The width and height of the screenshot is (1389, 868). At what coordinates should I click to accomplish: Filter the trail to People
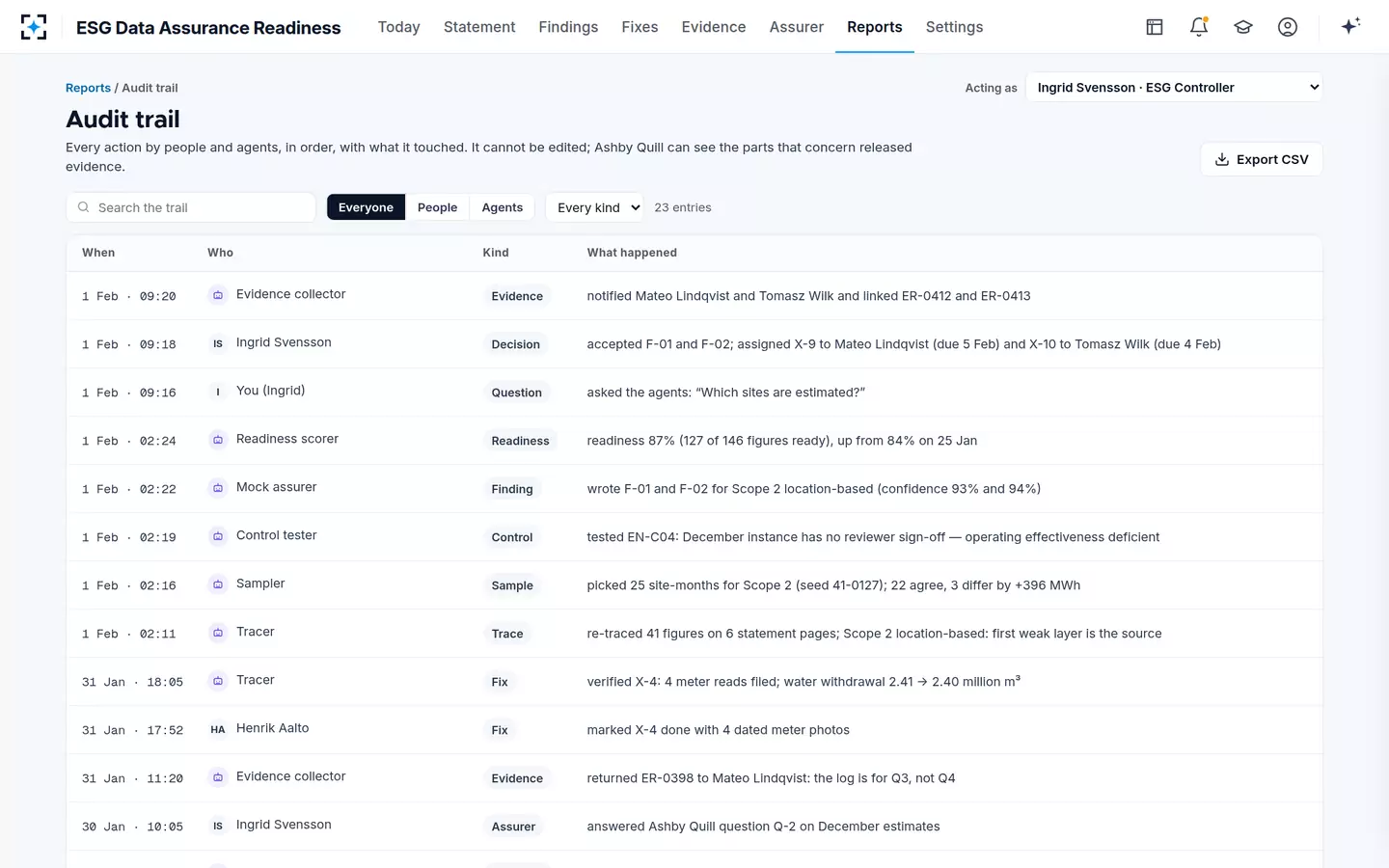[437, 207]
